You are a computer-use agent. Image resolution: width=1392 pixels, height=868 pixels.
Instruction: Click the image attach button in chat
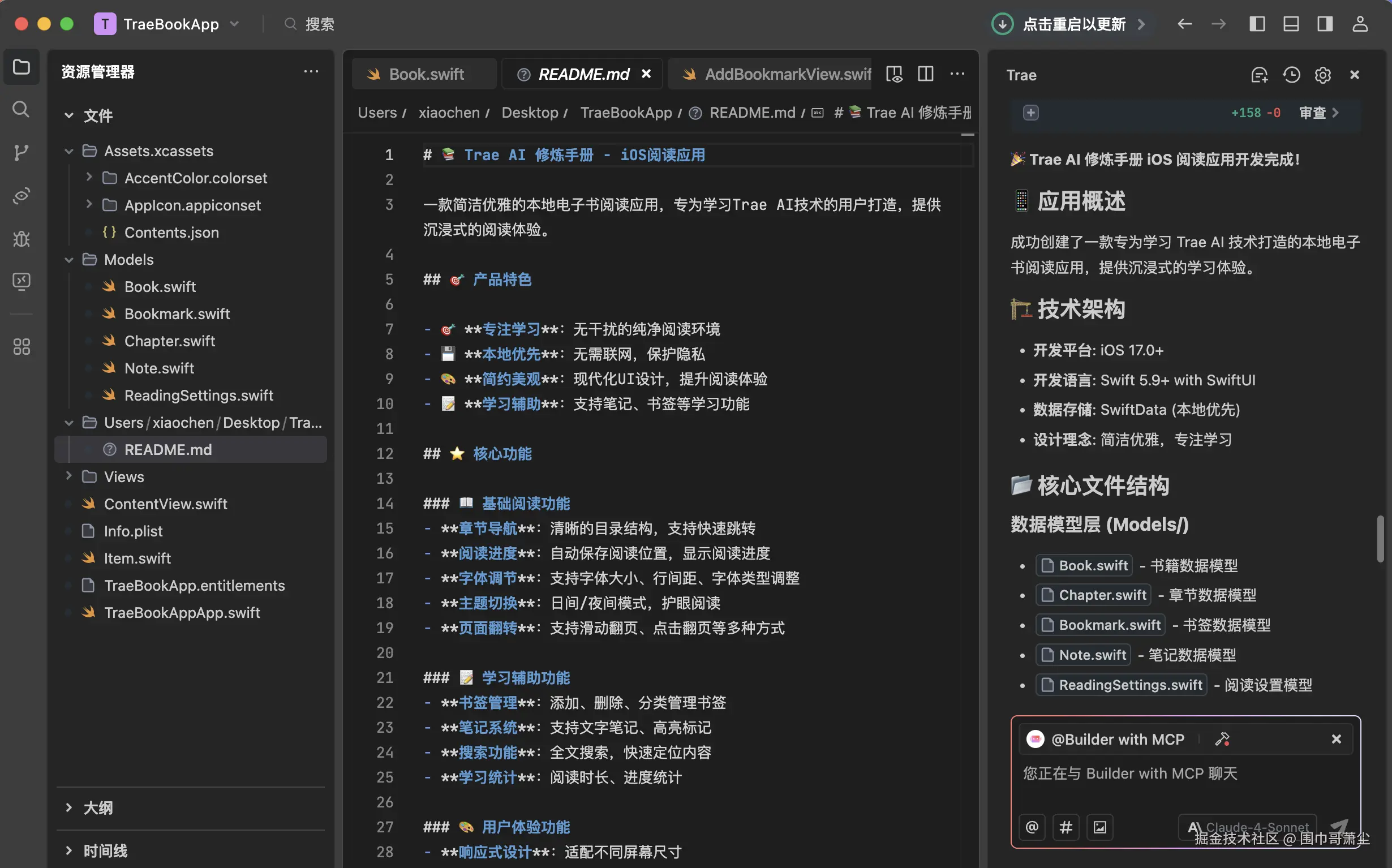[x=1100, y=827]
